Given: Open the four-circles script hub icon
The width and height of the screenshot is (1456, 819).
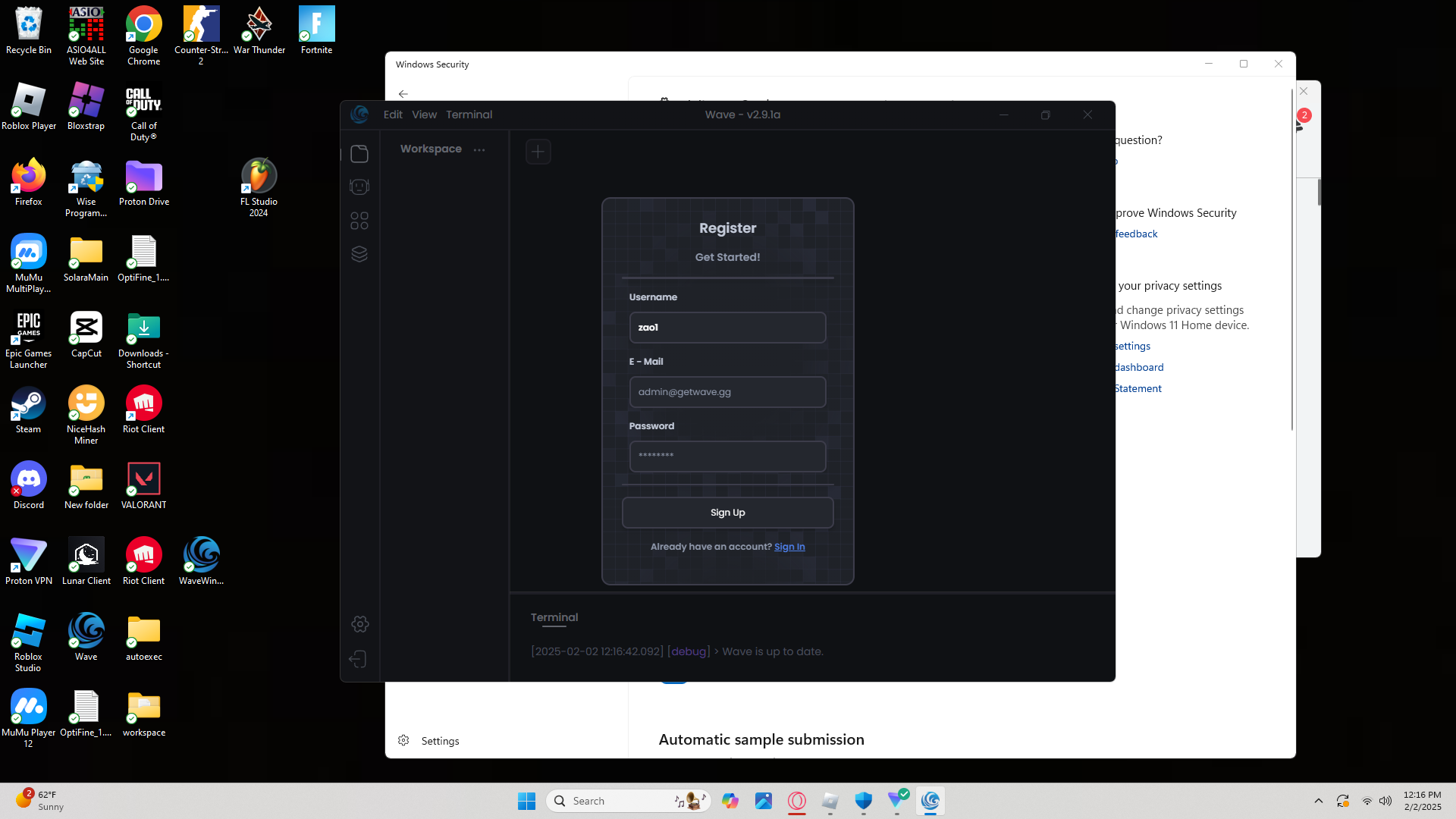Looking at the screenshot, I should click(x=359, y=221).
